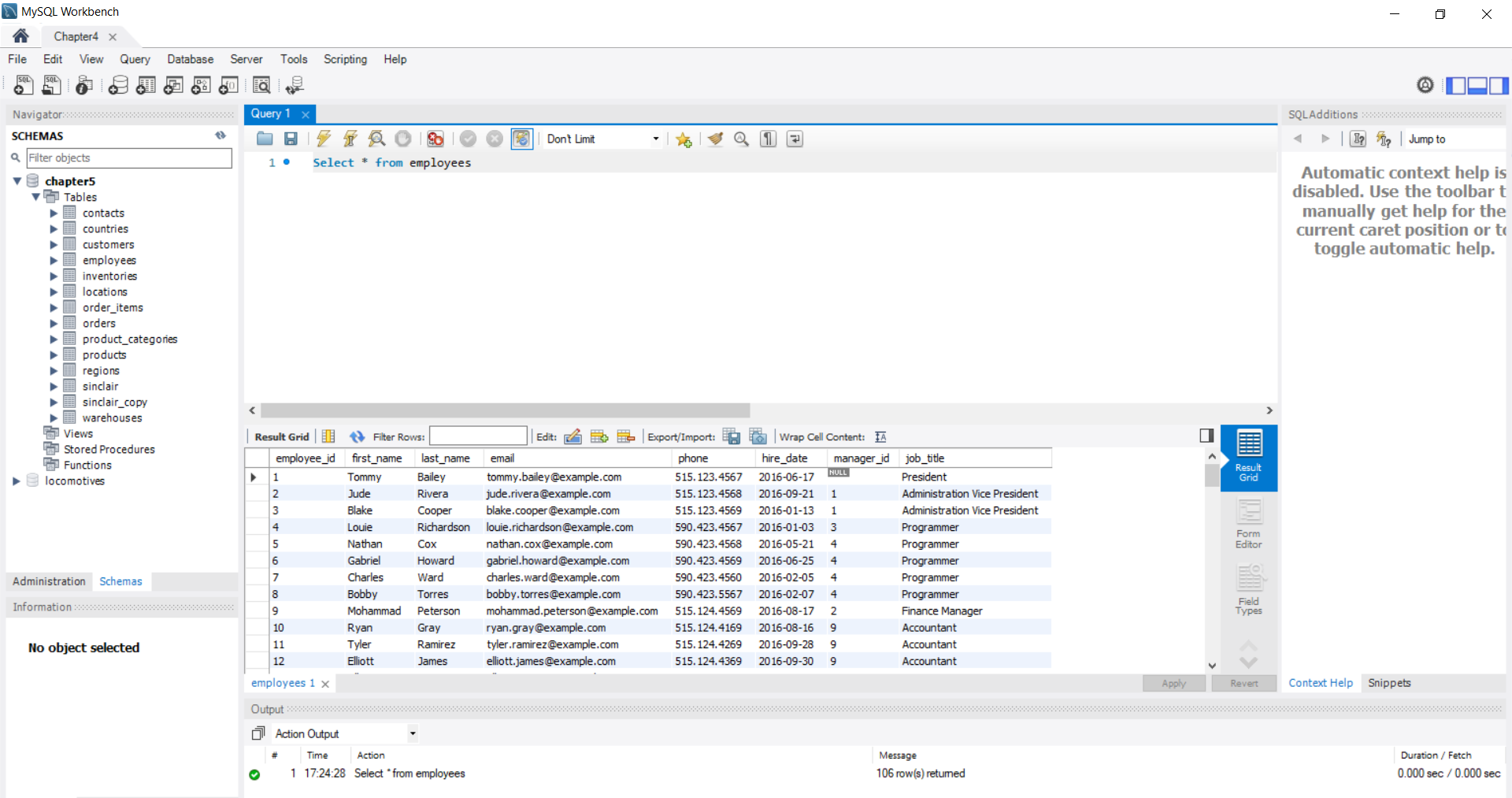Toggle the result side panel icon
This screenshot has width=1512, height=798.
point(1206,436)
